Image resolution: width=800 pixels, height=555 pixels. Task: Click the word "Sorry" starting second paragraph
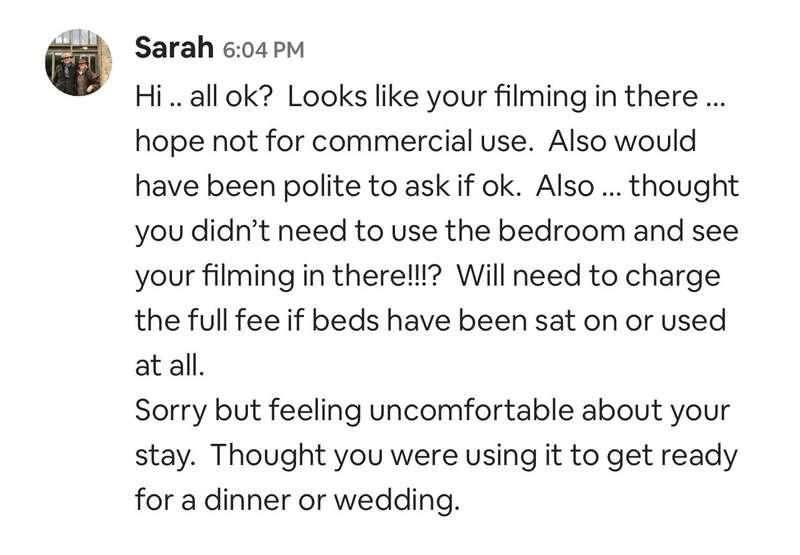pos(170,411)
